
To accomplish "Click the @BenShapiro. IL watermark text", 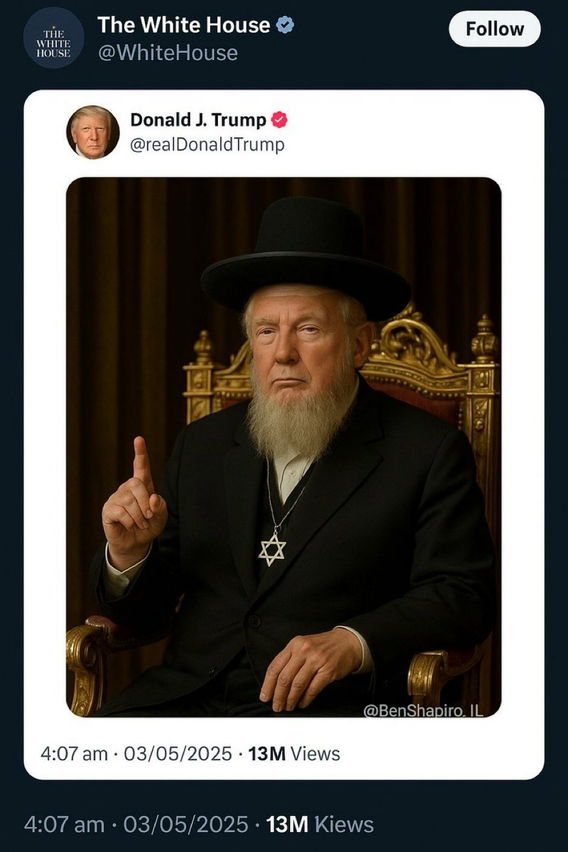I will 423,710.
